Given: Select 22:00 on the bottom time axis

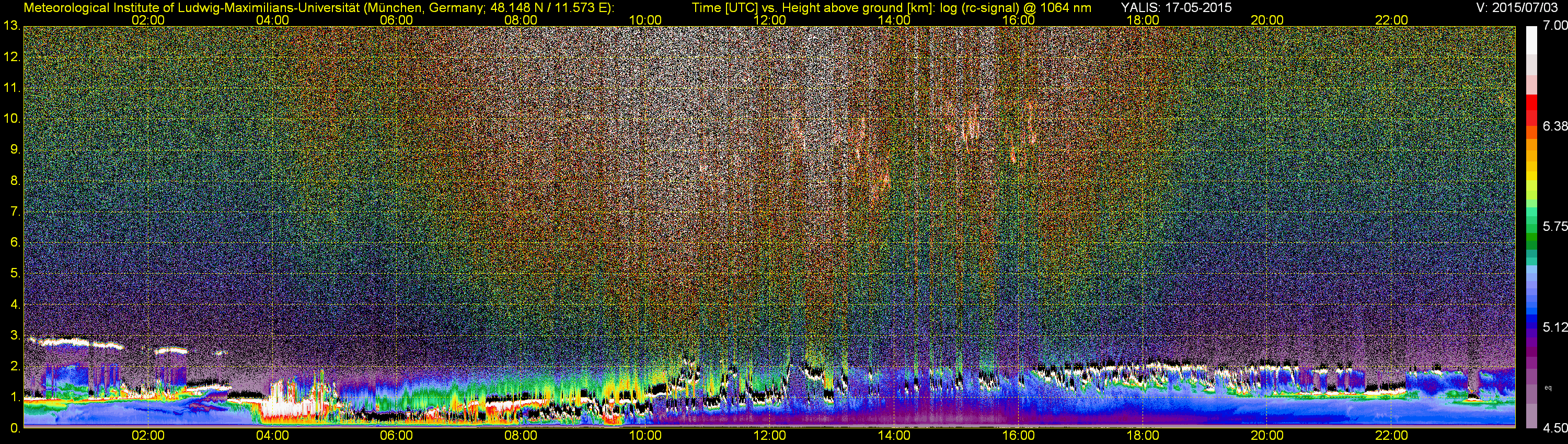Looking at the screenshot, I should pyautogui.click(x=1391, y=436).
